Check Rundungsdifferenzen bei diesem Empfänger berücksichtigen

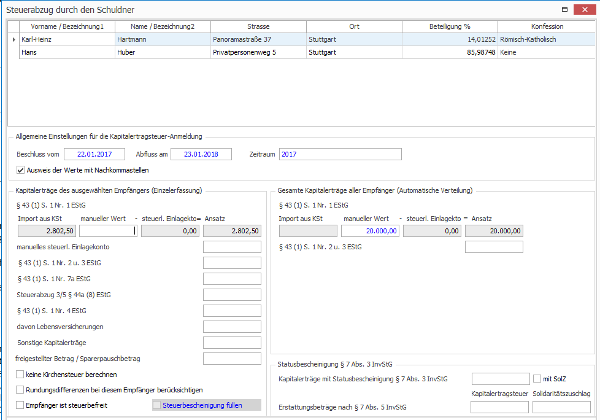(20, 390)
